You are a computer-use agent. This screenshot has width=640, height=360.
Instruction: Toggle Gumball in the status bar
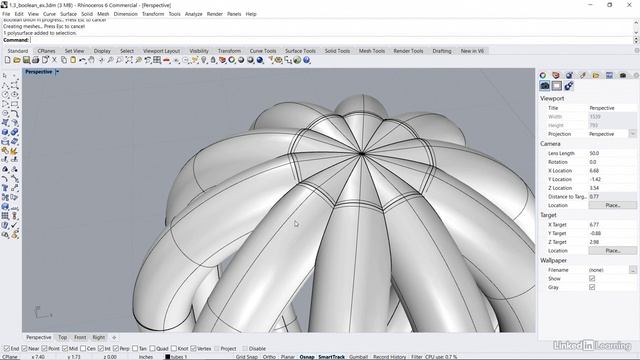coord(358,357)
